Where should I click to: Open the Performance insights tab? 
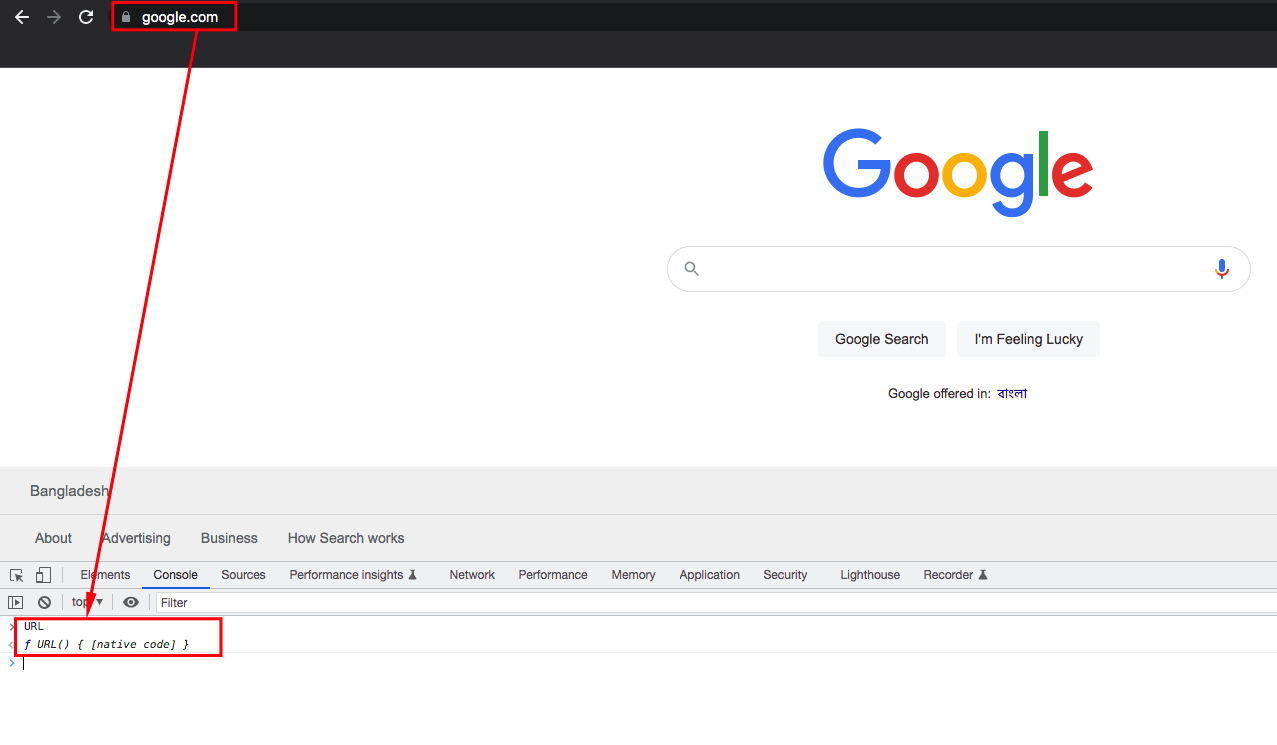[x=353, y=575]
